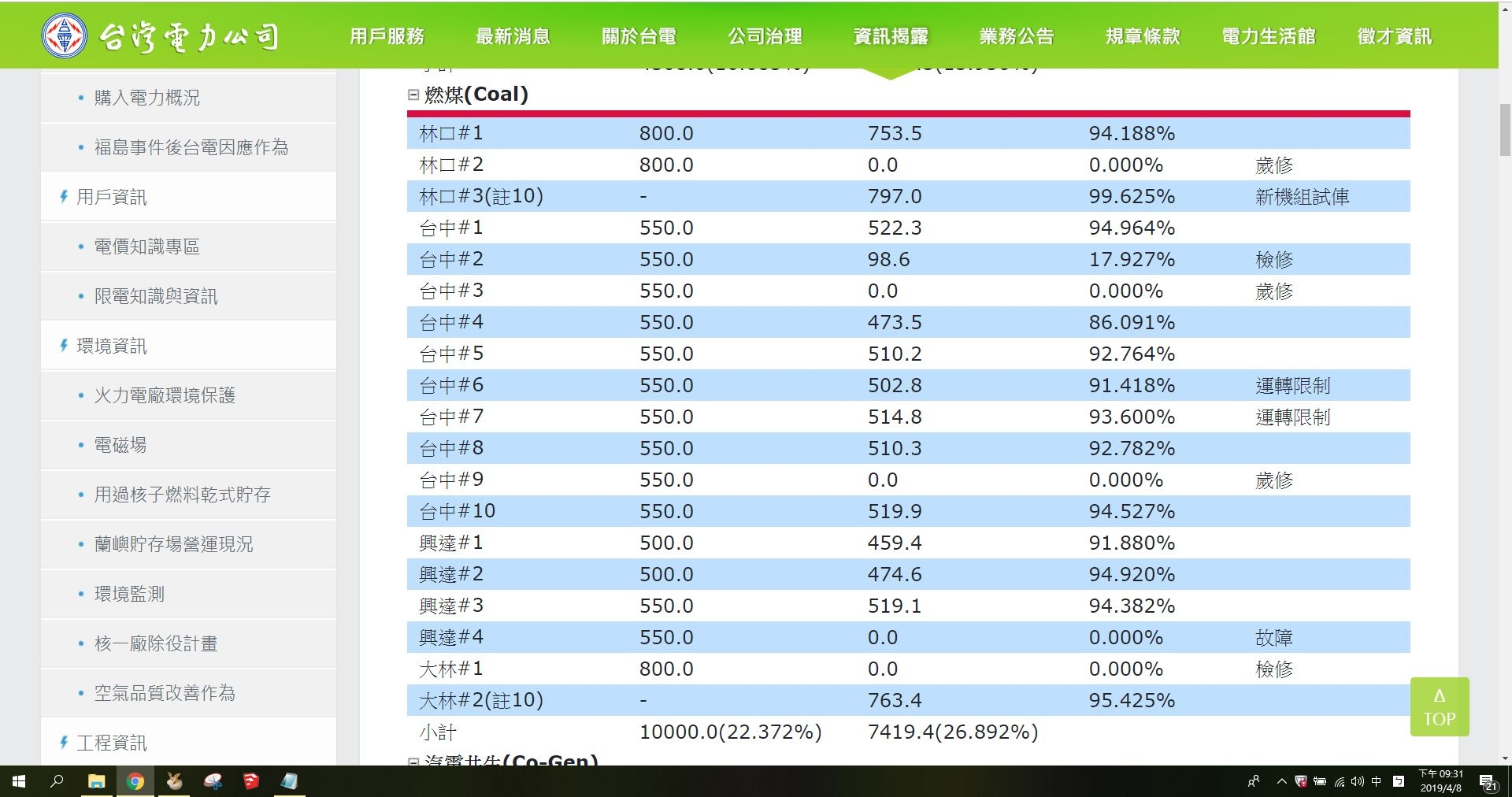
Task: Open the People icon in system tray
Action: click(1254, 781)
